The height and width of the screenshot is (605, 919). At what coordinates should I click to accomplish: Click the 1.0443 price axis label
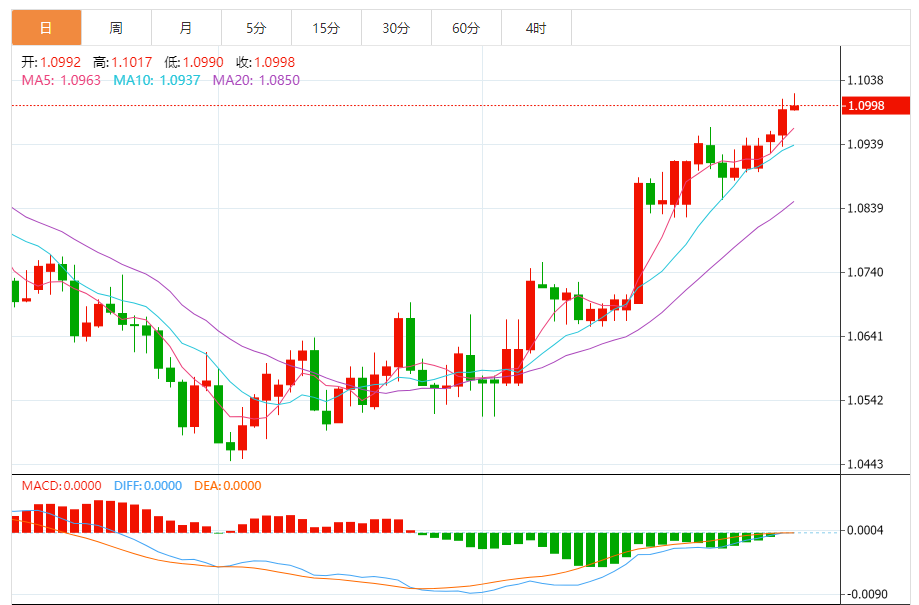tap(865, 464)
